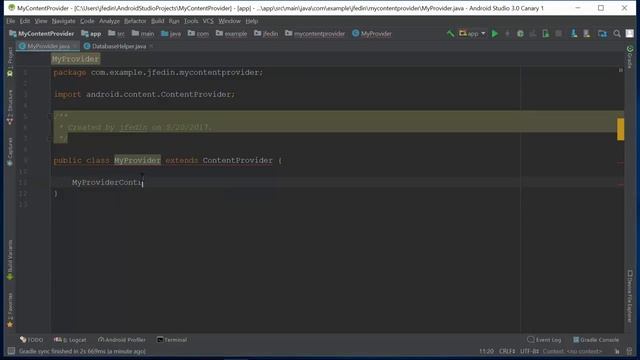This screenshot has height=360, width=640.
Task: Click the Make Project hammer icon
Action: (x=450, y=34)
